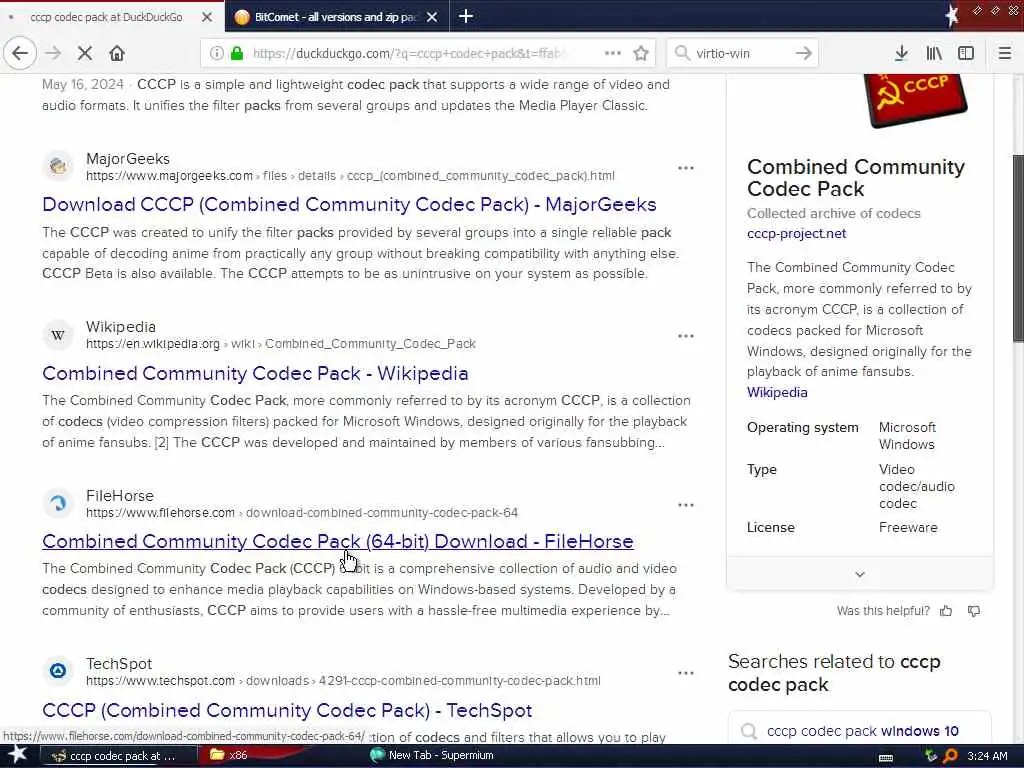Image resolution: width=1024 pixels, height=768 pixels.
Task: Open the browser home page
Action: pyautogui.click(x=117, y=53)
